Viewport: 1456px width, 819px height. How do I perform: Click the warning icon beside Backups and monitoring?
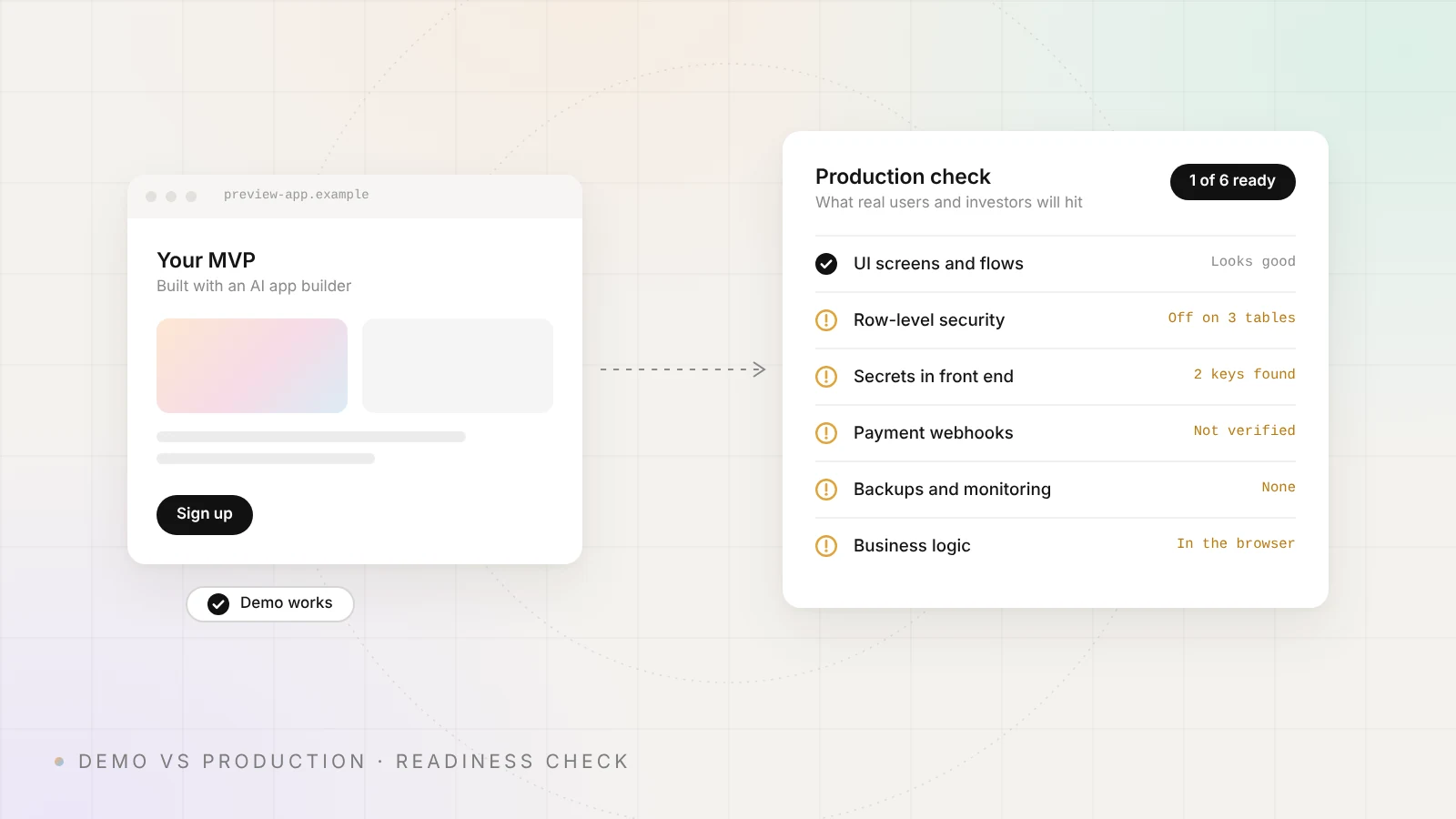[826, 490]
